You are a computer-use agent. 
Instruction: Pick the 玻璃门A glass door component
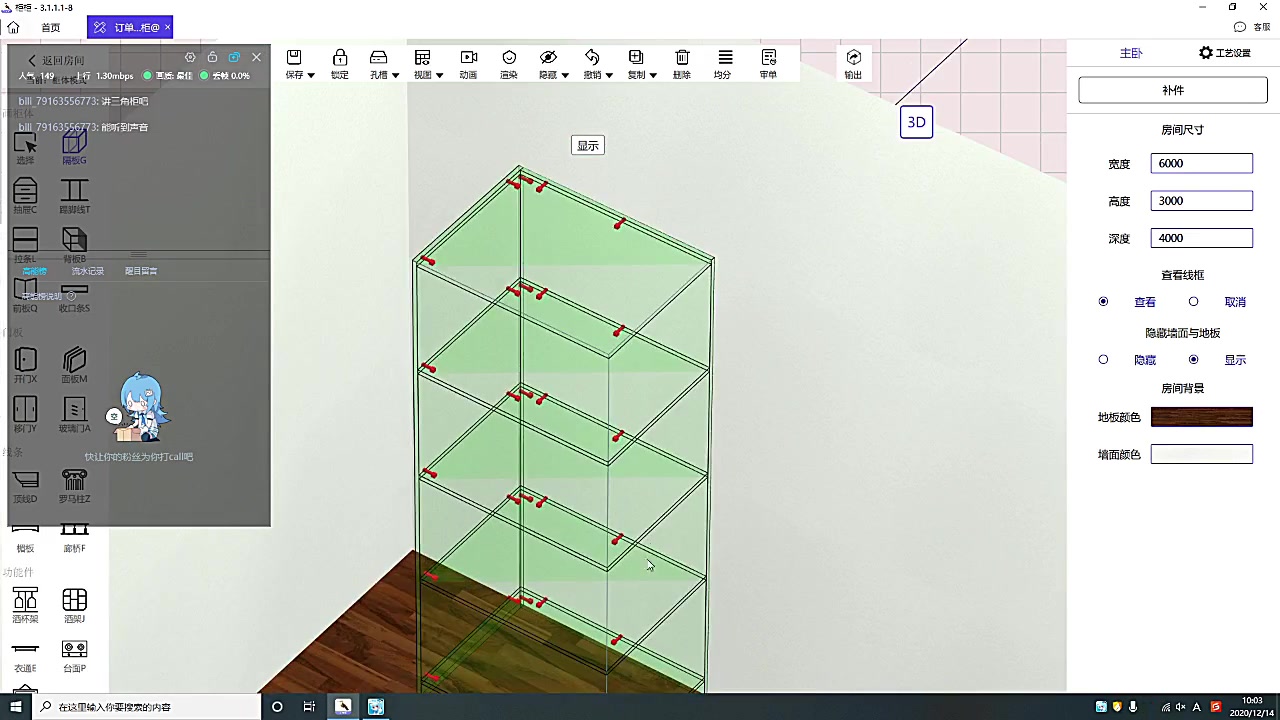(x=74, y=415)
